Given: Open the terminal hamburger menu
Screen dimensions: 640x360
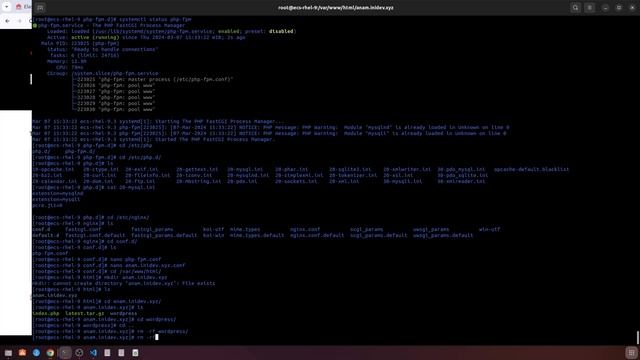Looking at the screenshot, I should 590,7.
